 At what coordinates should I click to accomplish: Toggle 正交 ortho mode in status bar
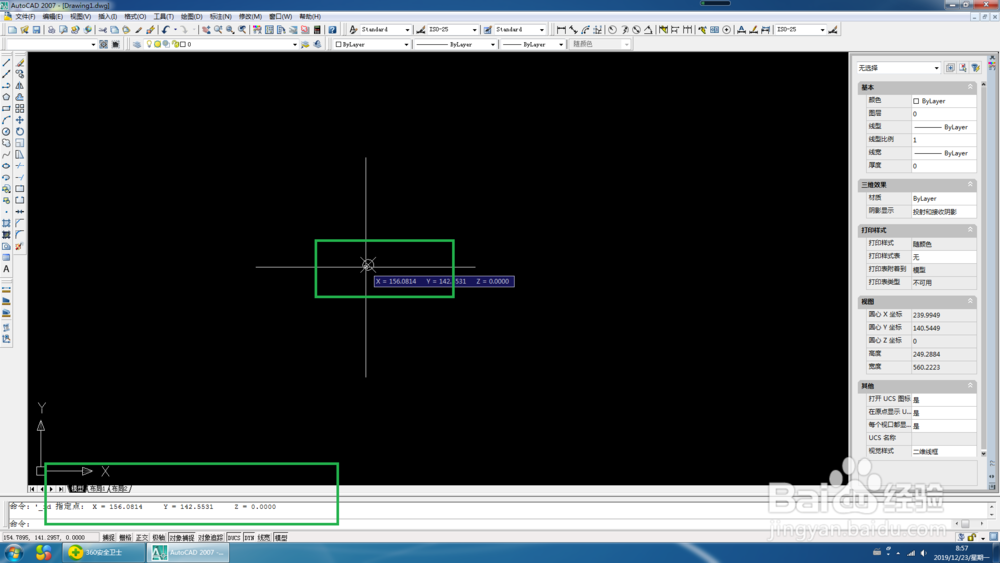pos(142,538)
